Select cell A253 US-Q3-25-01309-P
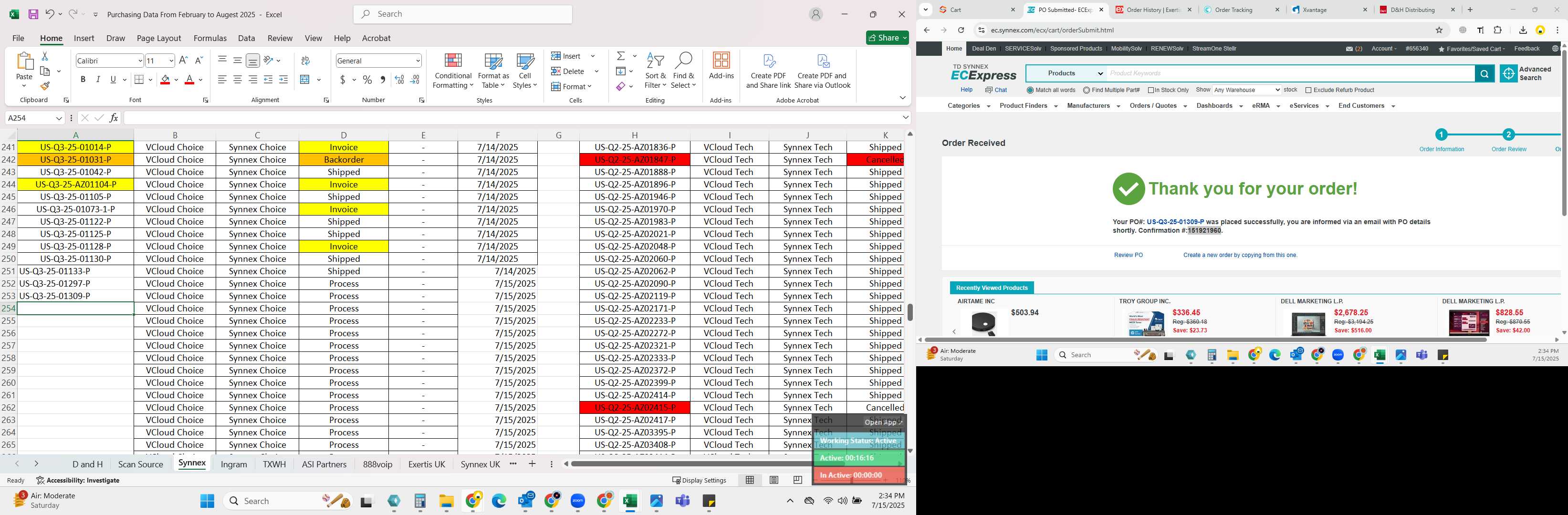This screenshot has width=1568, height=515. click(x=75, y=296)
